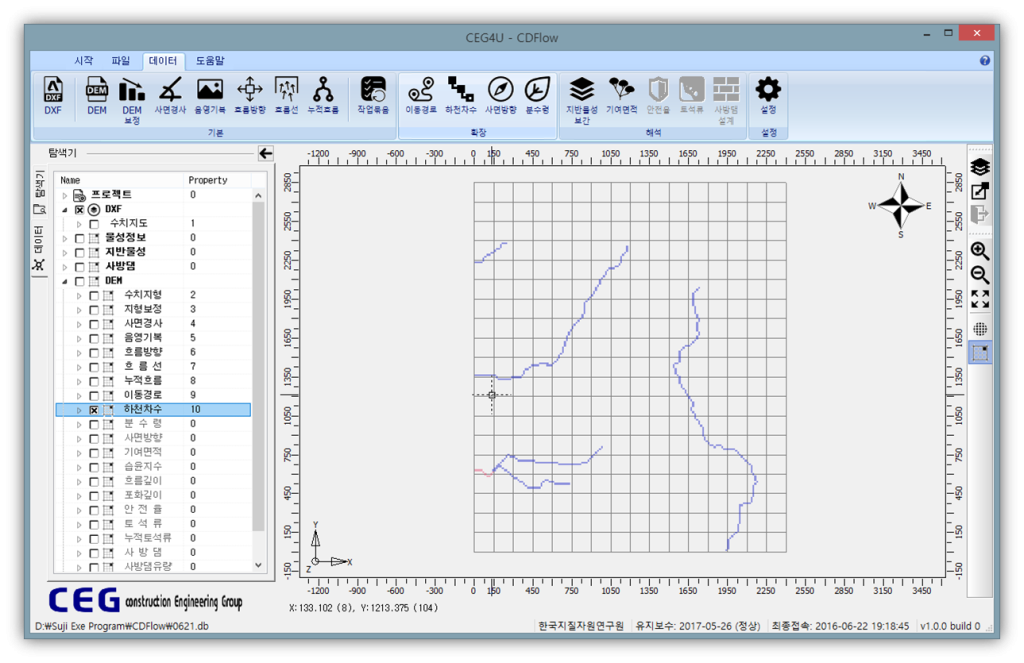Zoom out of the map view
The width and height of the screenshot is (1024, 663).
point(980,275)
